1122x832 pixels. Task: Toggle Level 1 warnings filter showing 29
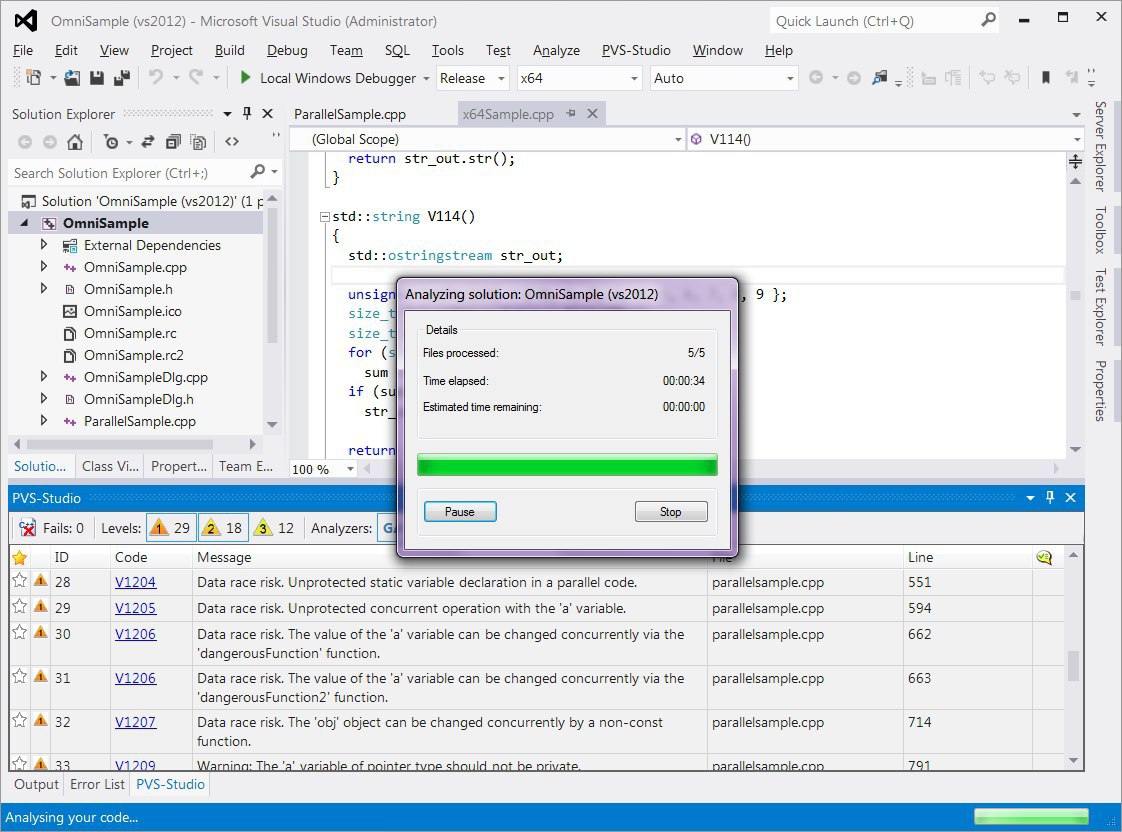click(x=170, y=528)
